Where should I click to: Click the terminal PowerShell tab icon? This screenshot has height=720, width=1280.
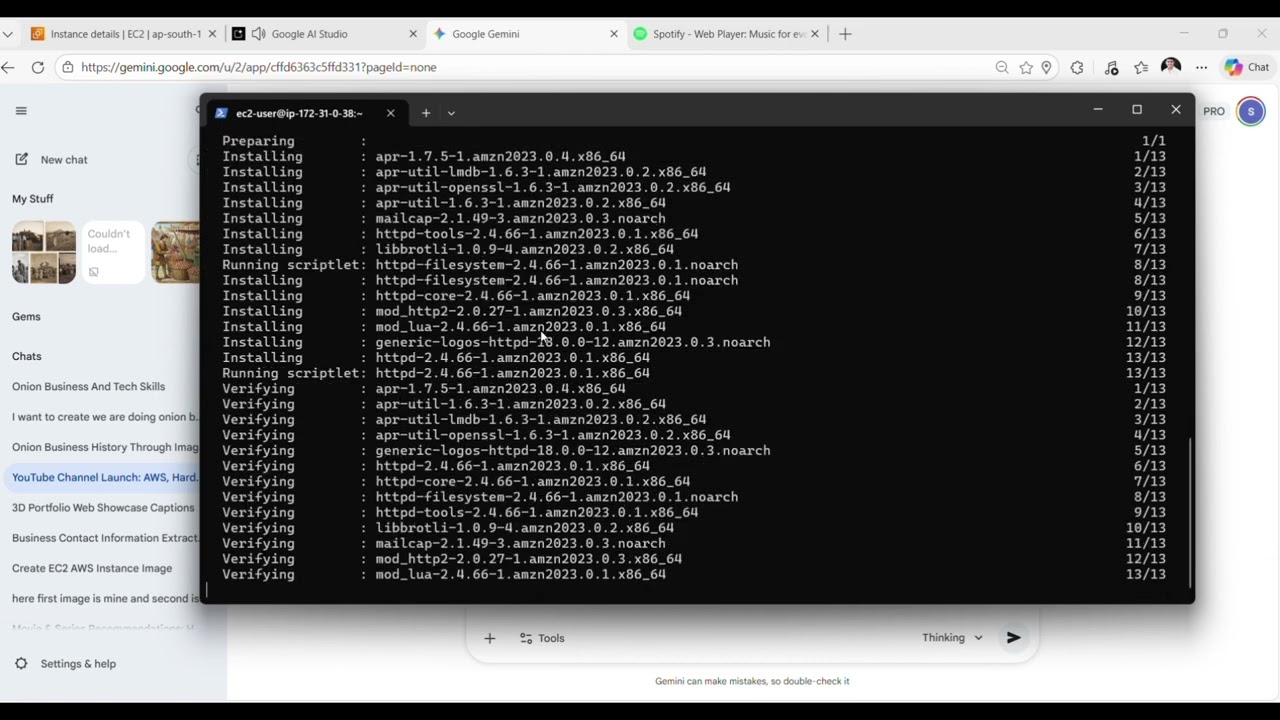click(222, 113)
